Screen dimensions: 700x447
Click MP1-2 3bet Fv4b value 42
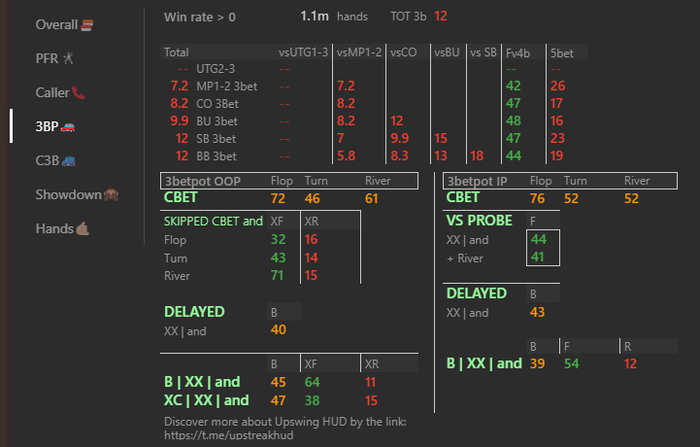513,86
